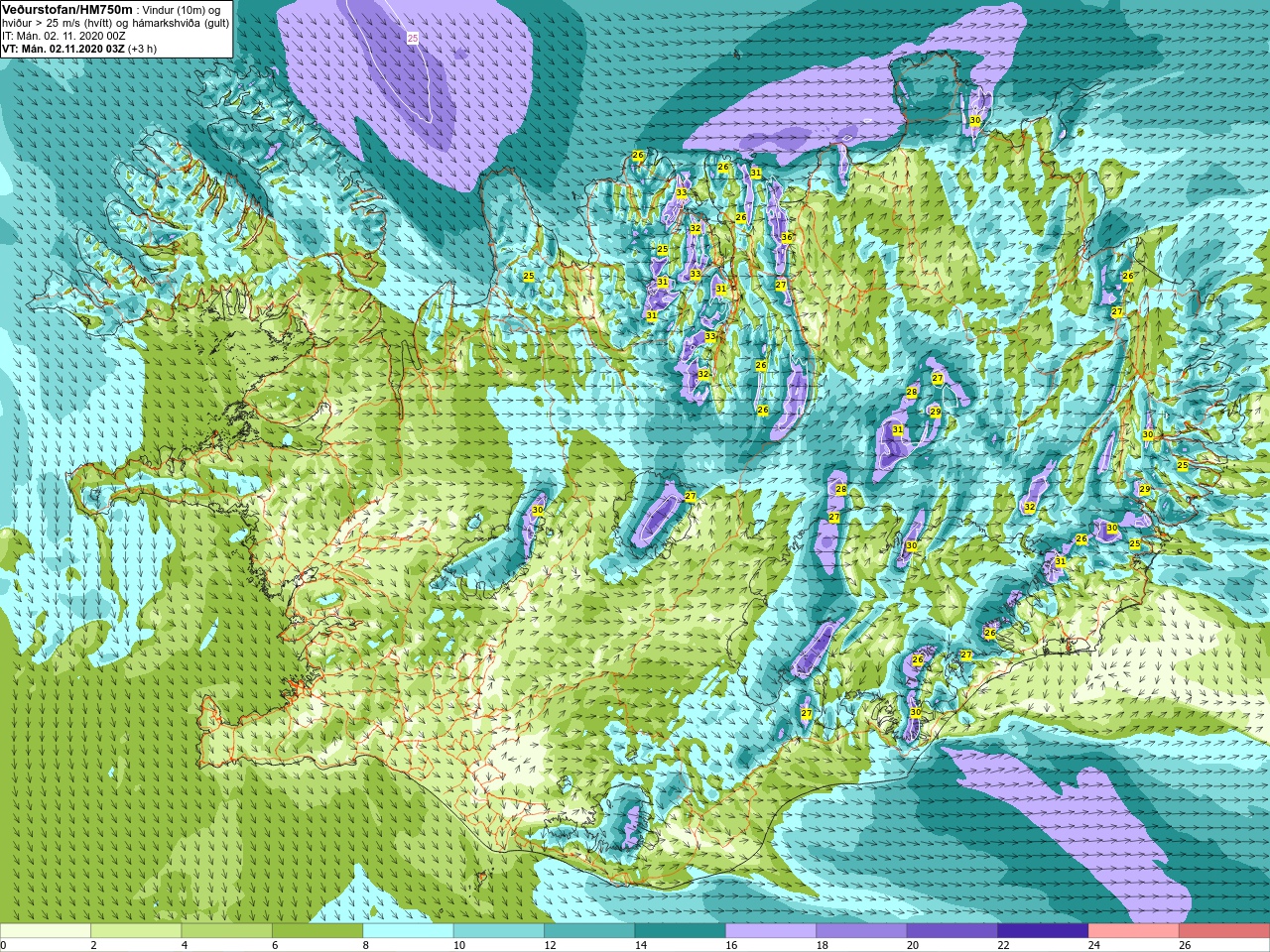The width and height of the screenshot is (1270, 952).
Task: Click the scale tick label 6
Action: (x=275, y=946)
